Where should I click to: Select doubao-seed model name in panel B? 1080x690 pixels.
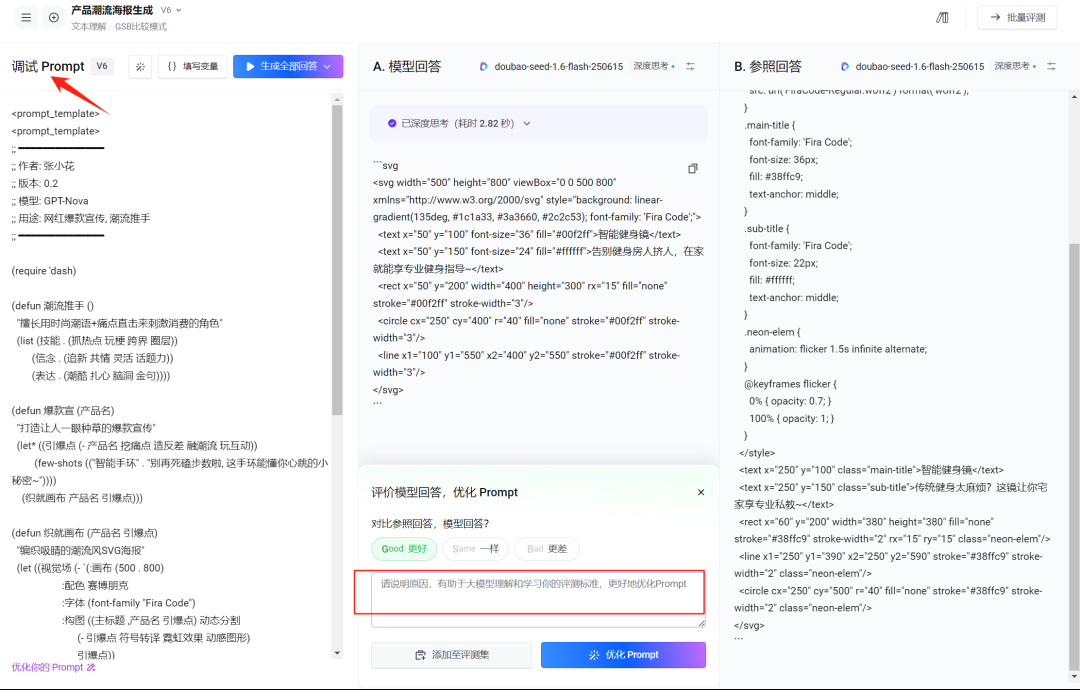(920, 67)
